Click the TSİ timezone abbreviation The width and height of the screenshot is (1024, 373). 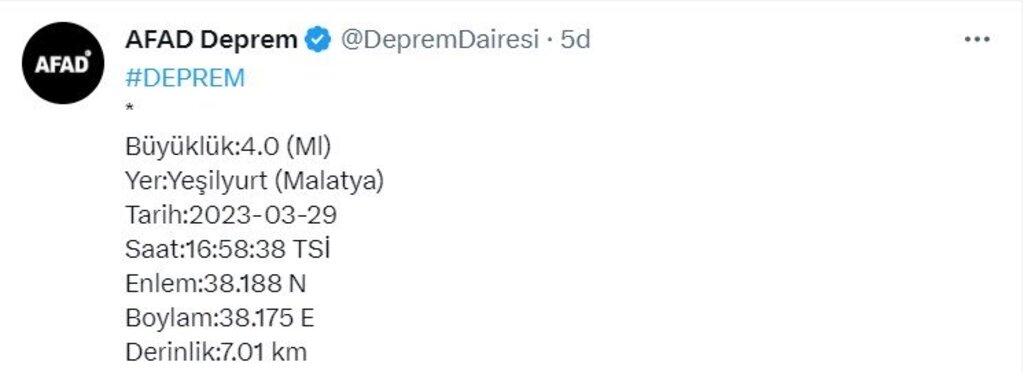pos(310,250)
